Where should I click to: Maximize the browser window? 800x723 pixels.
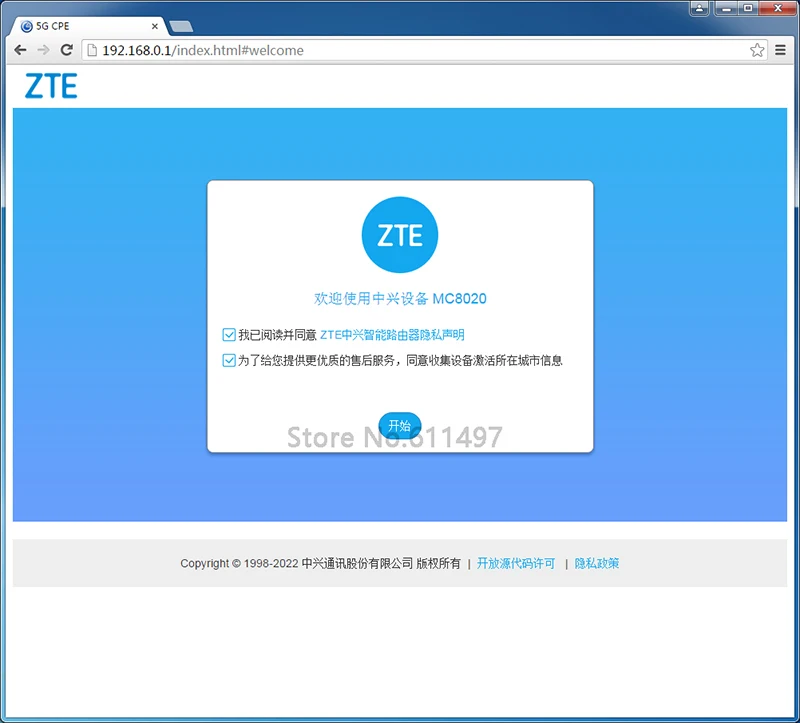pos(747,8)
